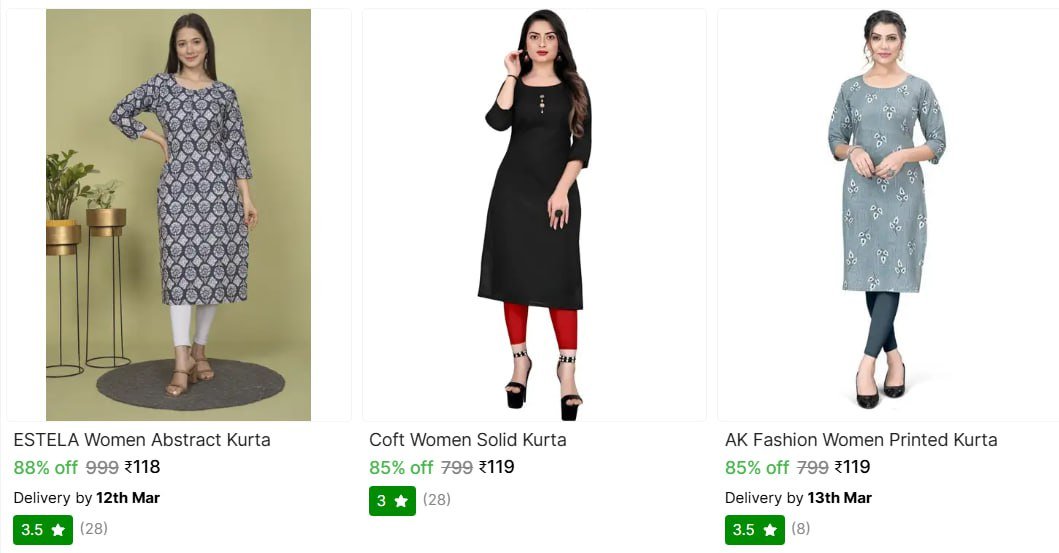Click the Coft Women Solid Kurta title
This screenshot has width=1059, height=553.
pos(468,440)
